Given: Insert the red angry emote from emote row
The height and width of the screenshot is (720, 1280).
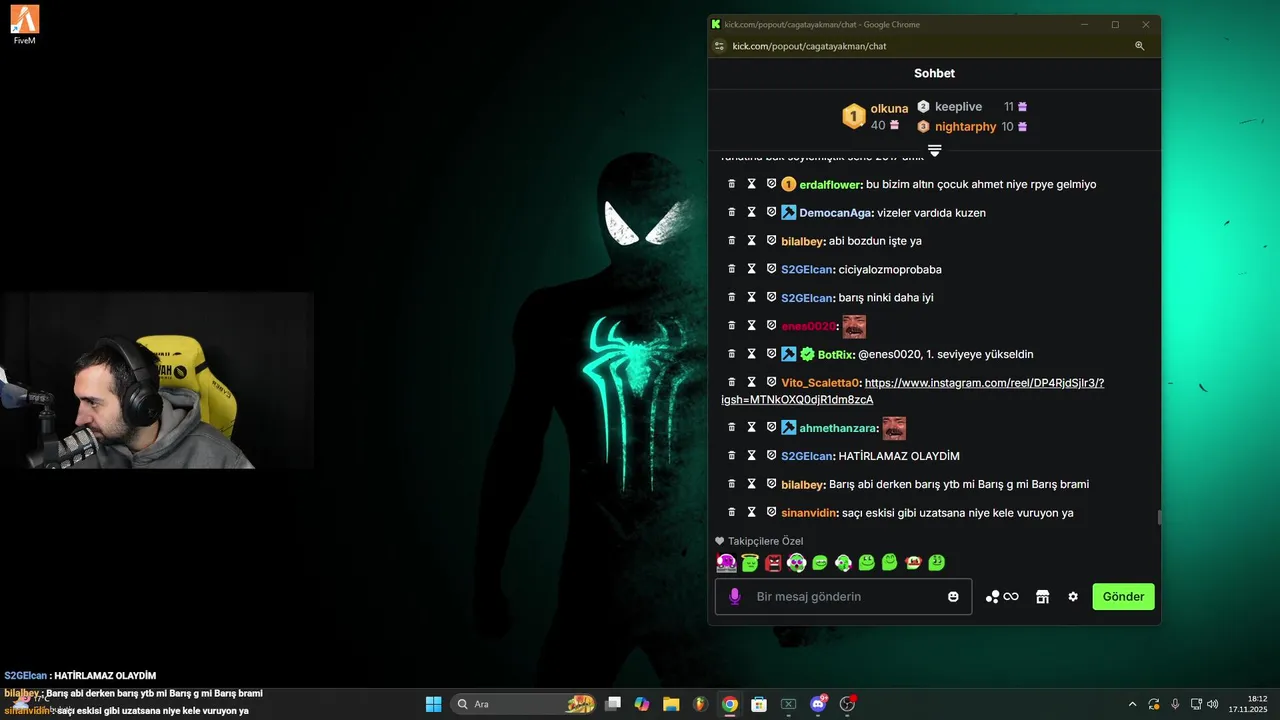Looking at the screenshot, I should 773,563.
